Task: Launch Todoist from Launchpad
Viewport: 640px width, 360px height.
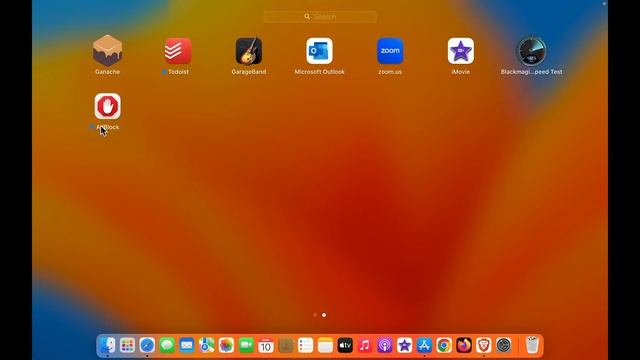Action: click(178, 51)
